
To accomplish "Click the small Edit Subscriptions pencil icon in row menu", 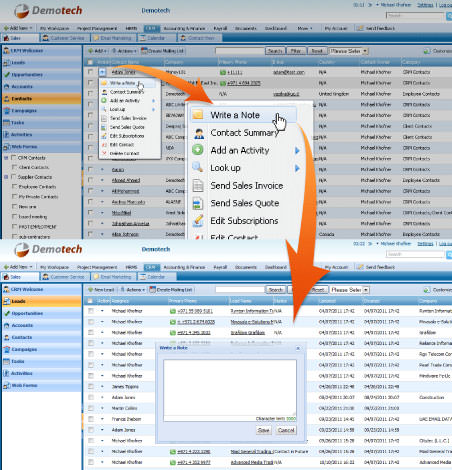I will tap(104, 136).
